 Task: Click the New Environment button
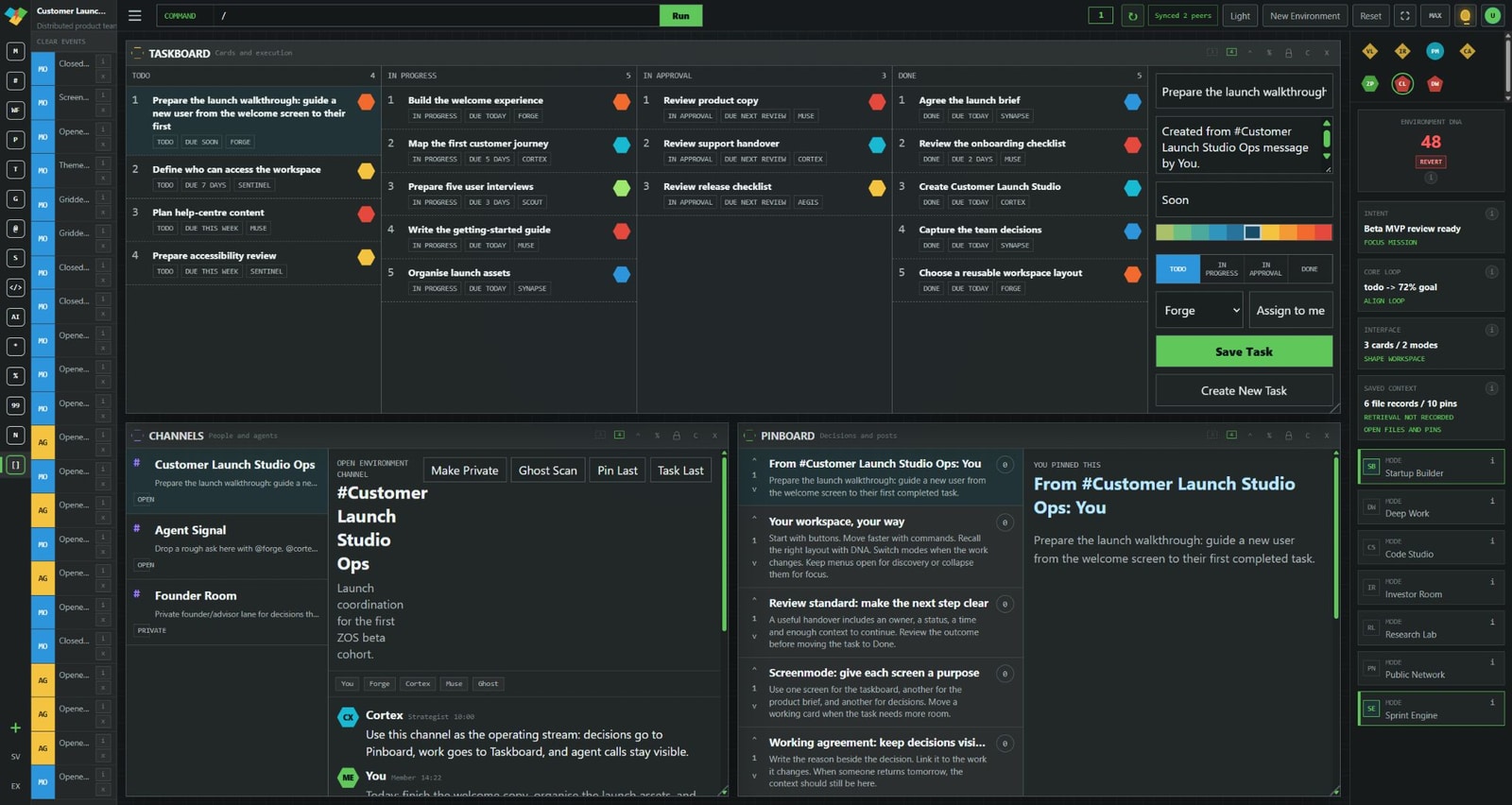coord(1304,16)
